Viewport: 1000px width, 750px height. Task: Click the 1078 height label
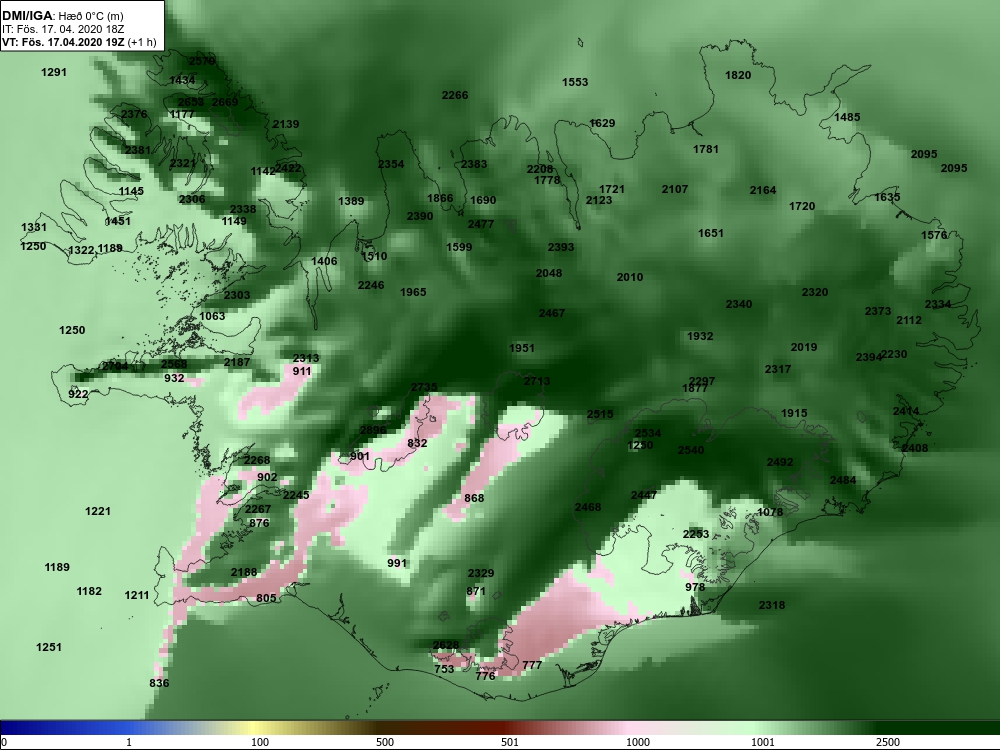pyautogui.click(x=770, y=513)
